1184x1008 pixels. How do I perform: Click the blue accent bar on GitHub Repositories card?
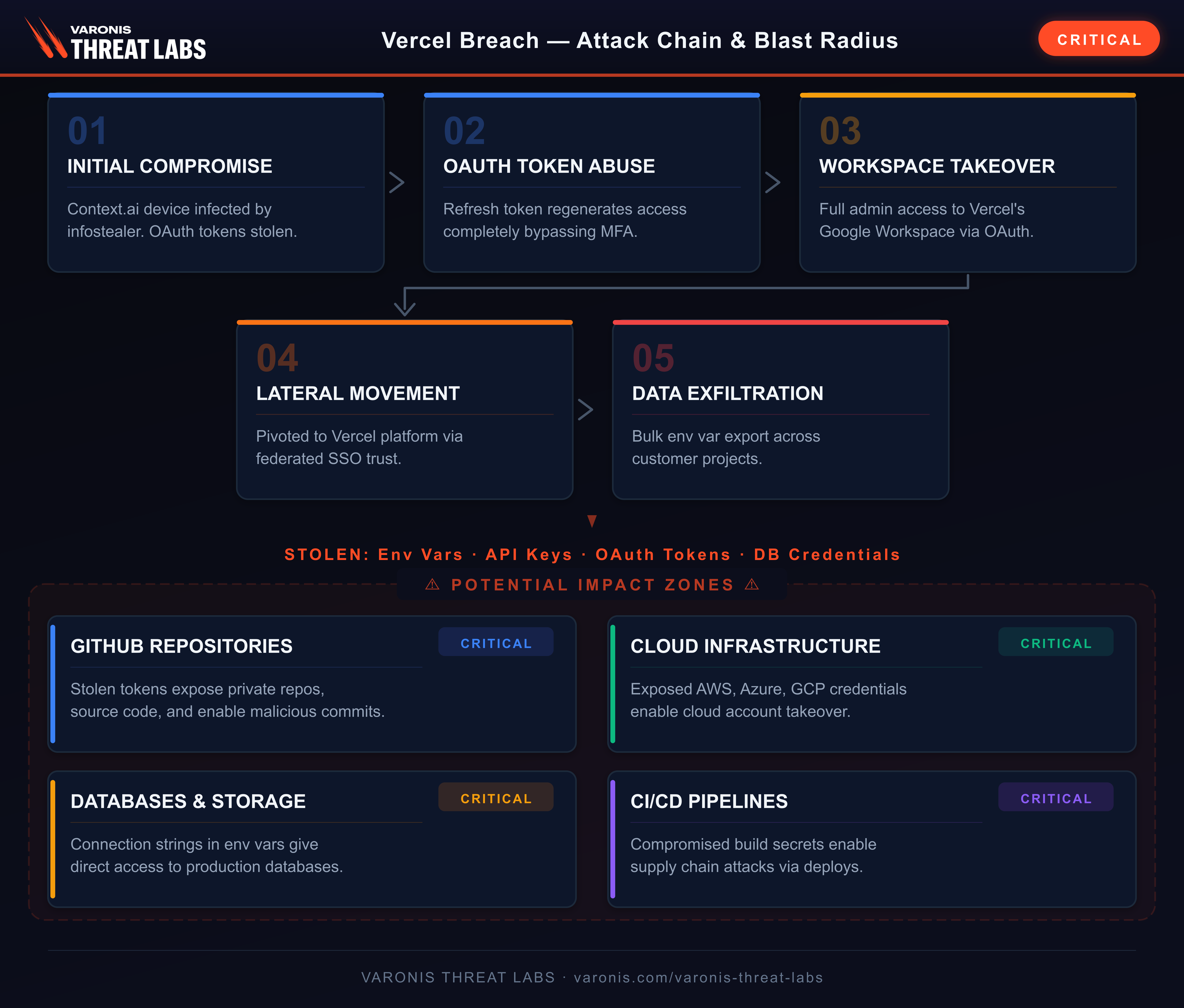53,680
